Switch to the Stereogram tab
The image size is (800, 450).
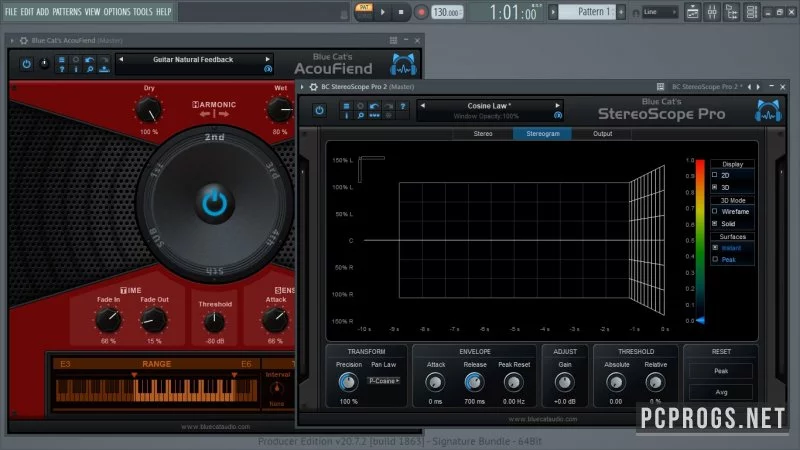[x=542, y=134]
